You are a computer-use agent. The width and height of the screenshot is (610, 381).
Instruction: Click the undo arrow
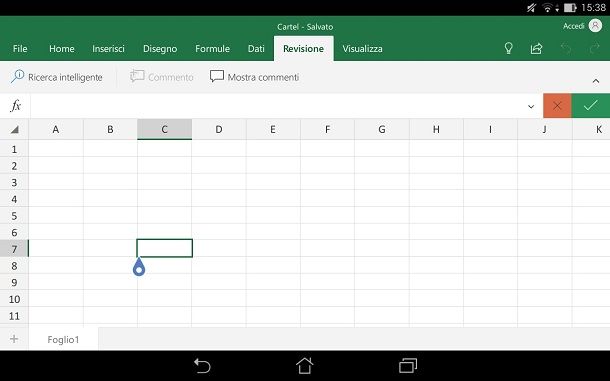(566, 49)
